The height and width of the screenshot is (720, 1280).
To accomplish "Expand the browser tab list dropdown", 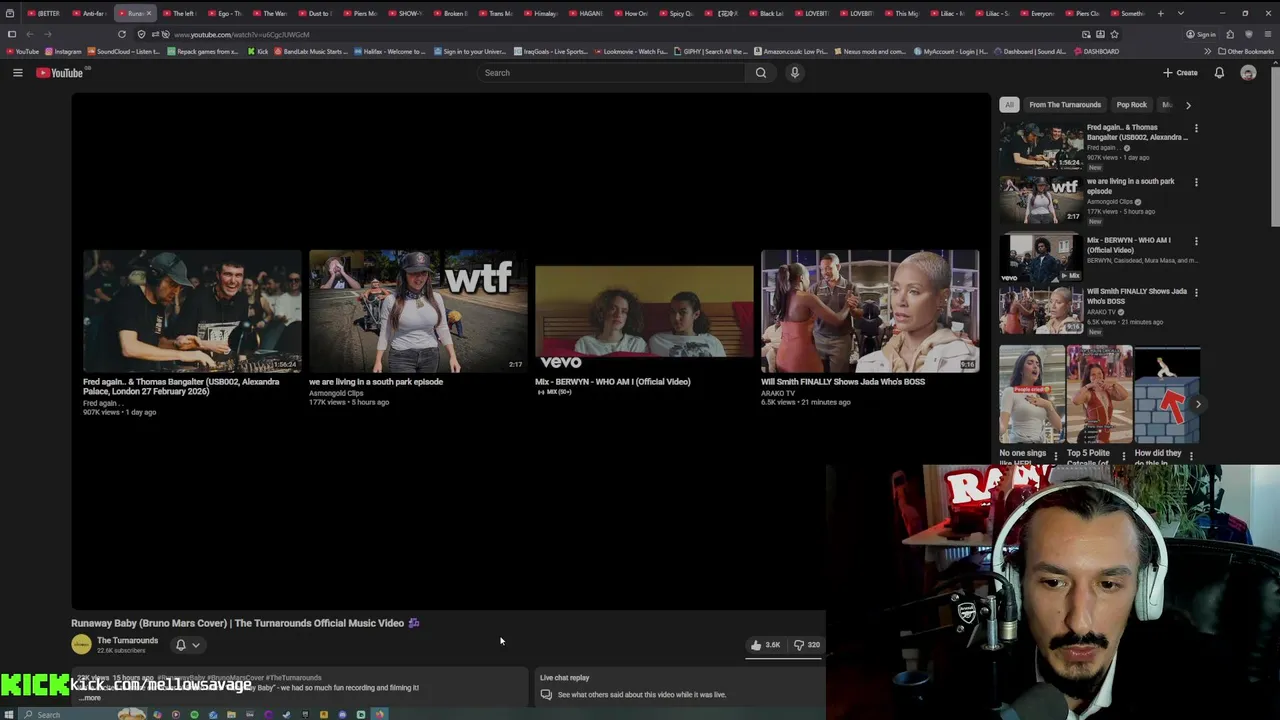I will pos(1181,13).
